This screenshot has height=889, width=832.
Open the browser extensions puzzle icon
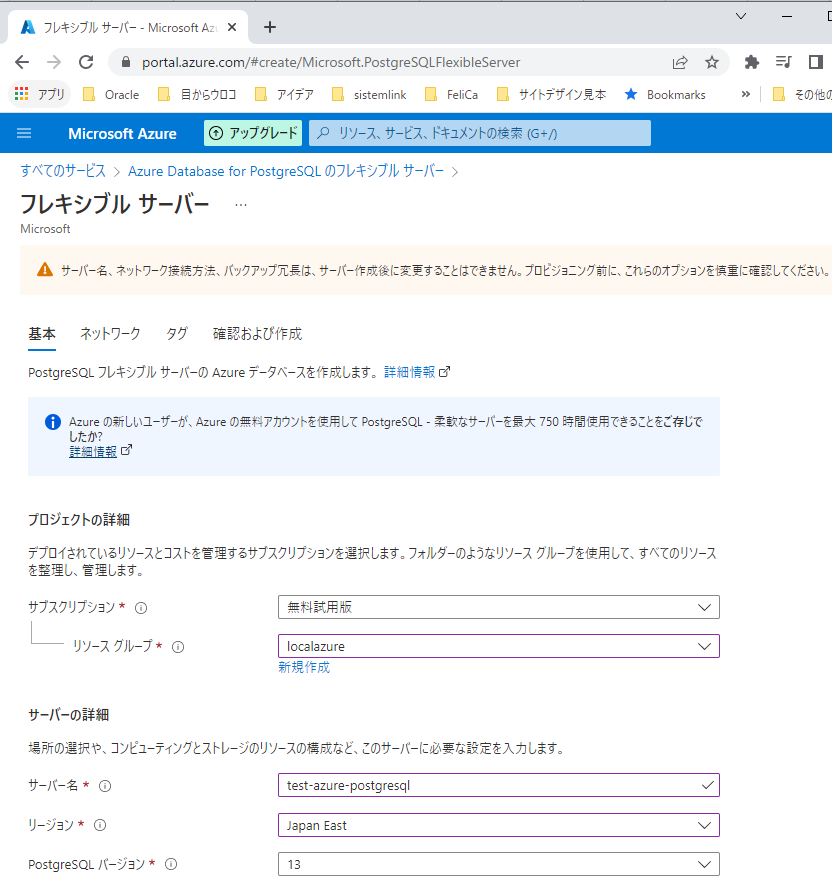click(x=751, y=61)
